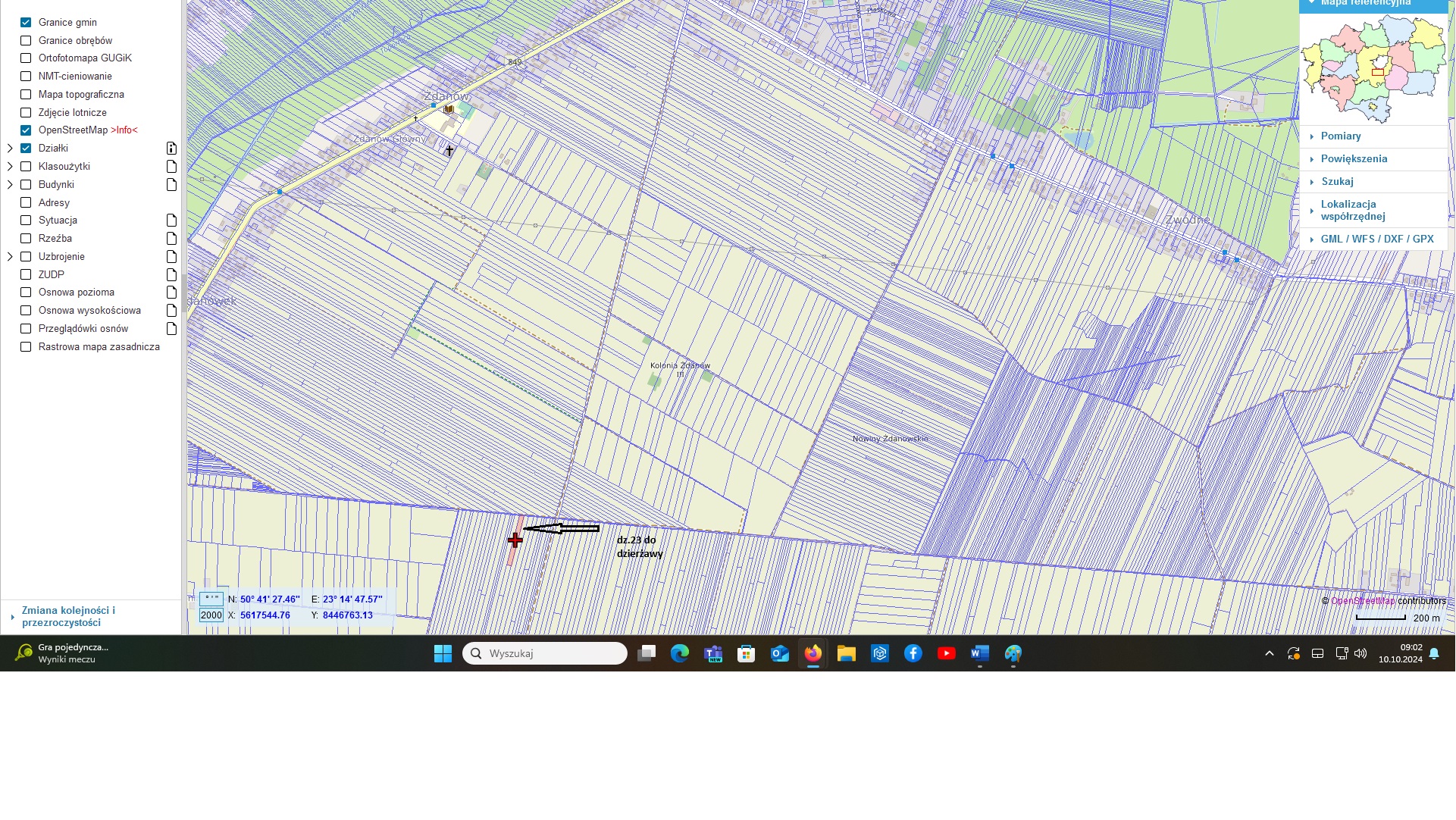Open the Szukaj panel section

coord(1336,182)
